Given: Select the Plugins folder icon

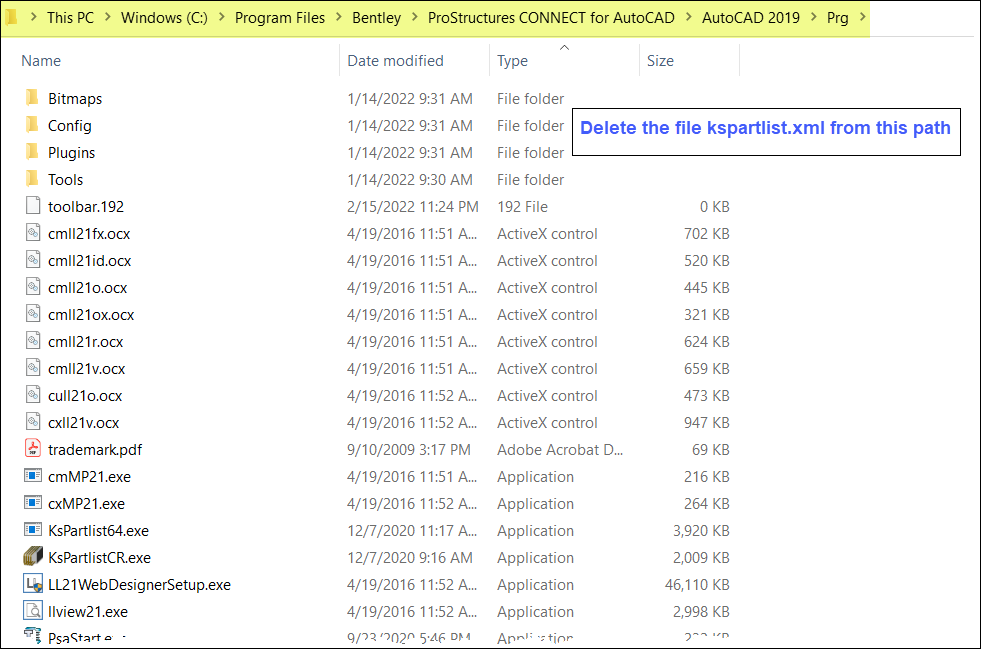Looking at the screenshot, I should tap(33, 151).
